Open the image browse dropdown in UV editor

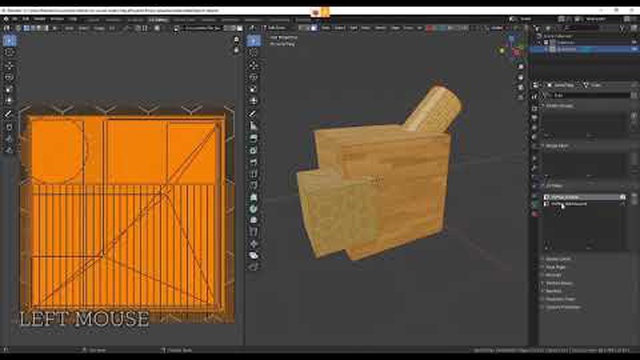tap(177, 28)
